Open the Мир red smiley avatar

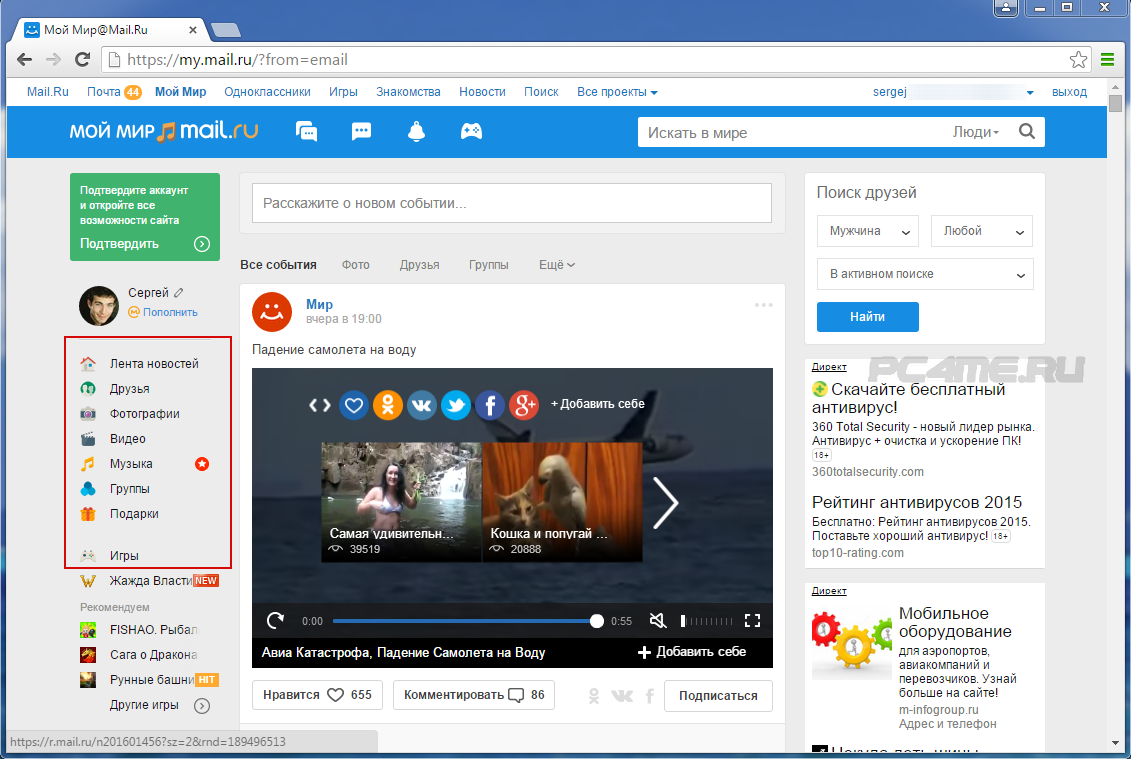(x=272, y=312)
